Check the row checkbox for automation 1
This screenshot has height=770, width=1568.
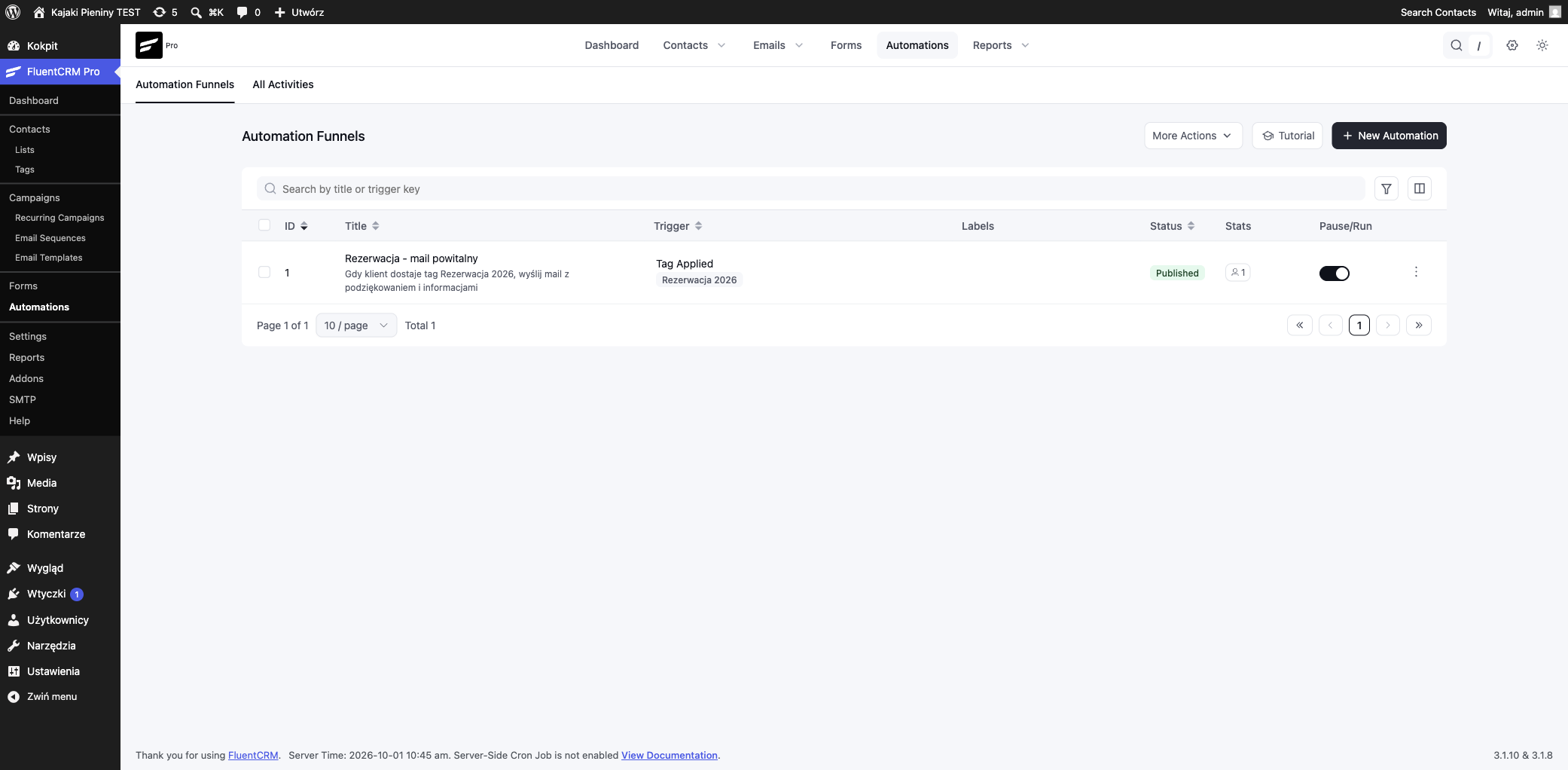coord(264,272)
